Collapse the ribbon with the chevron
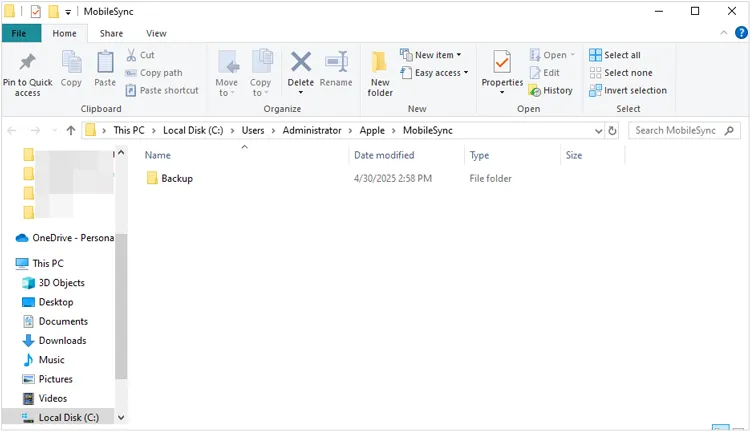The height and width of the screenshot is (431, 750). coord(723,33)
